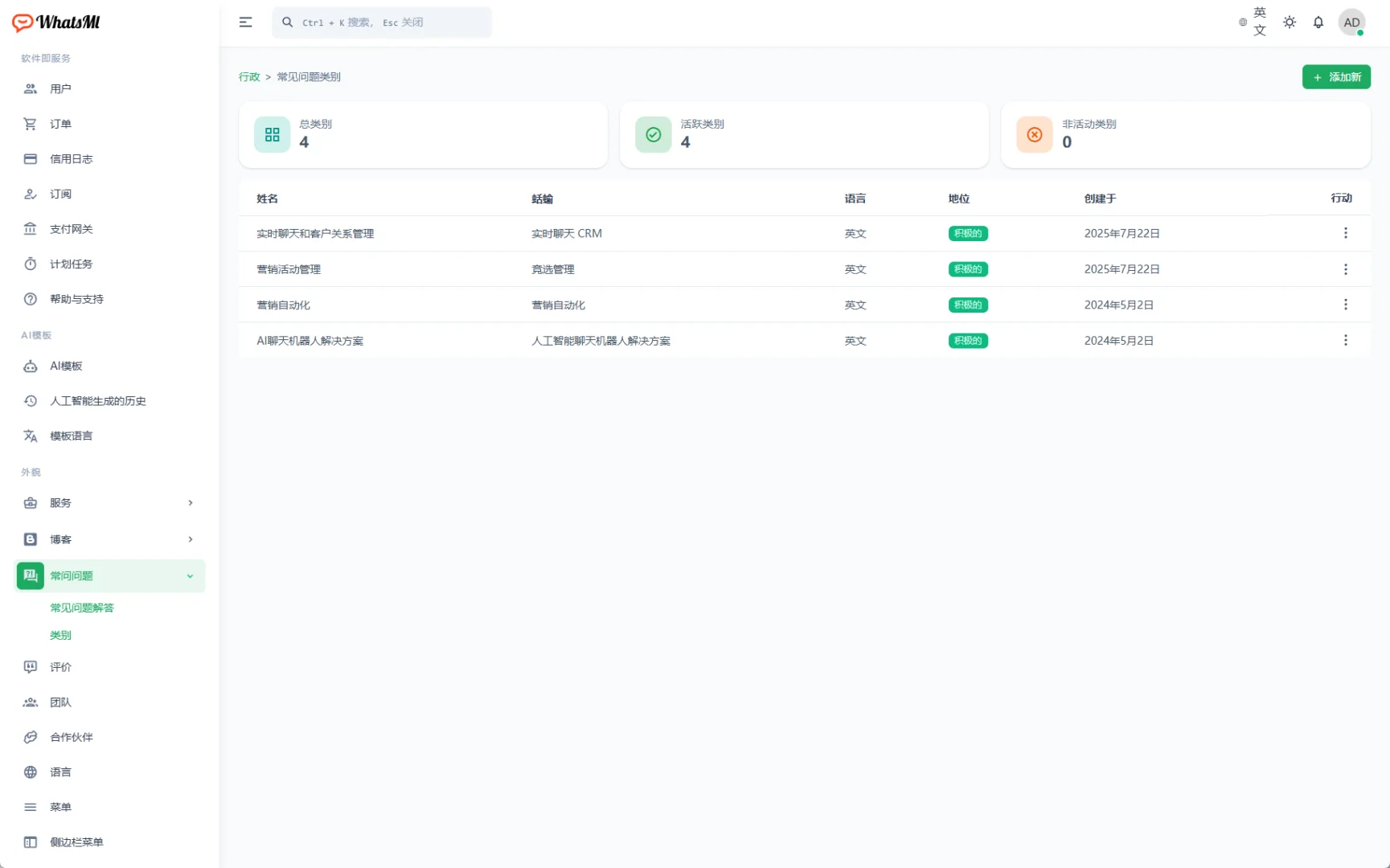
Task: Click the 活跃类别 check icon
Action: 654,135
